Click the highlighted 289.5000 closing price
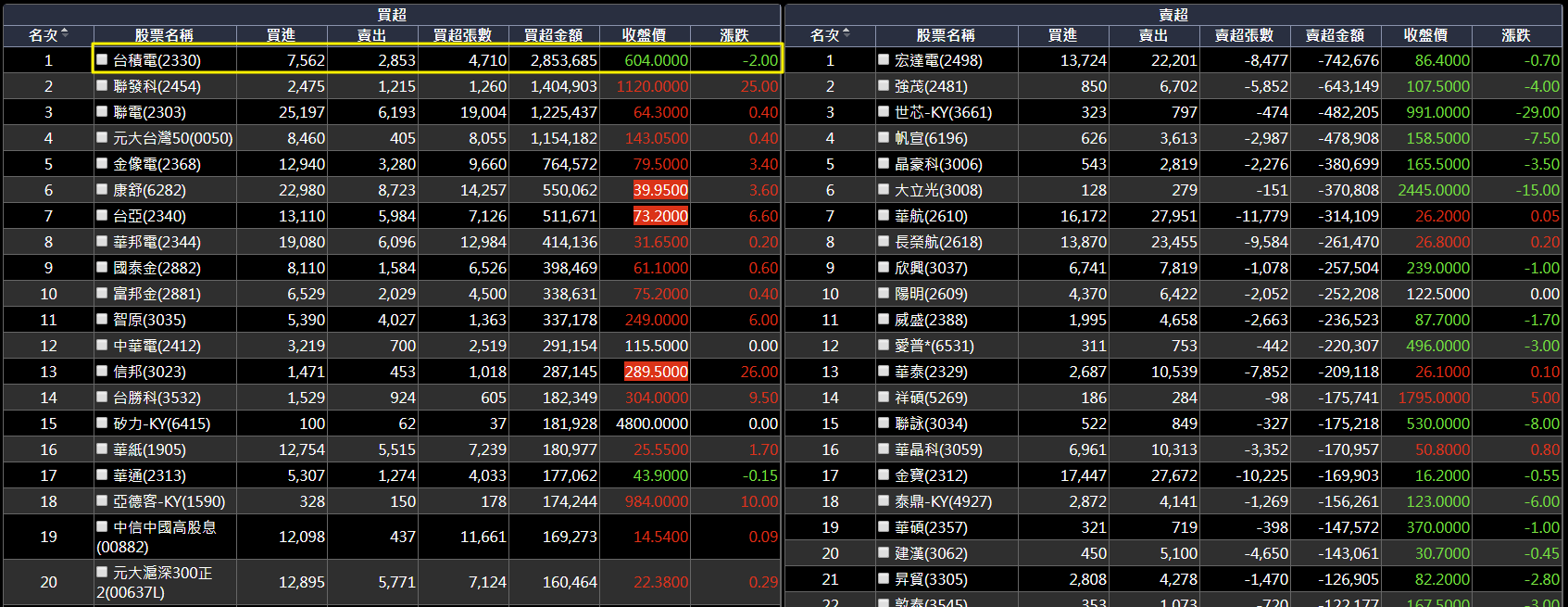The image size is (1568, 607). coord(657,372)
